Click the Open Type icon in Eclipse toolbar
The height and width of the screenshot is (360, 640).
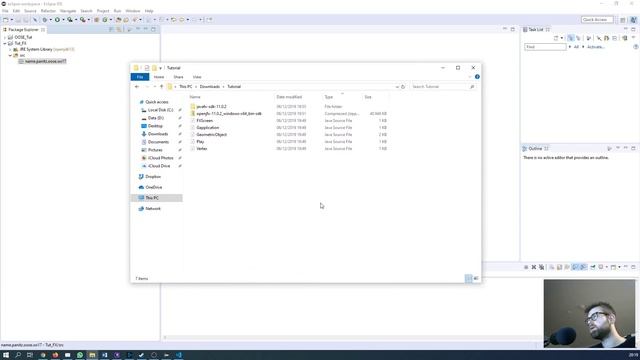(x=118, y=20)
